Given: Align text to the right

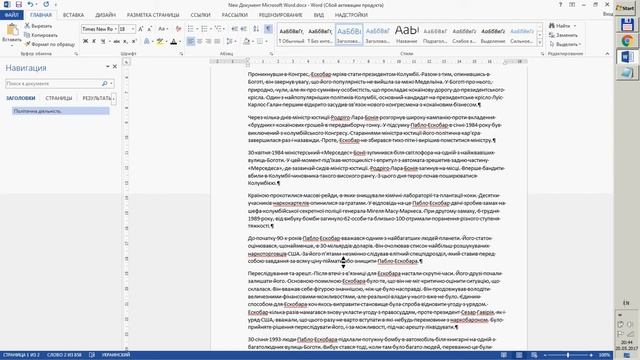Looking at the screenshot, I should (x=208, y=41).
